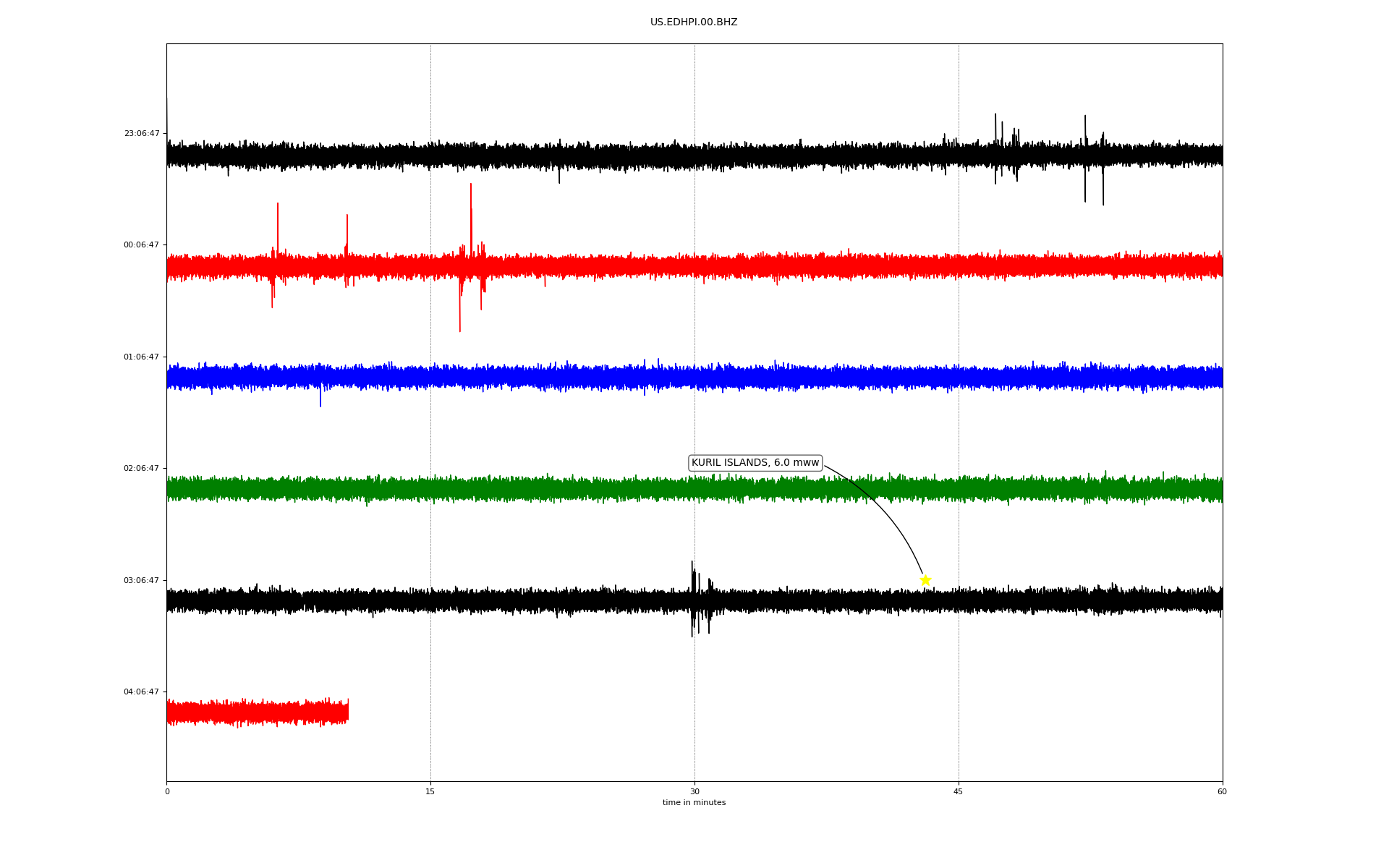This screenshot has height=868, width=1389.
Task: Click the 03:06:47 time label
Action: tap(142, 580)
